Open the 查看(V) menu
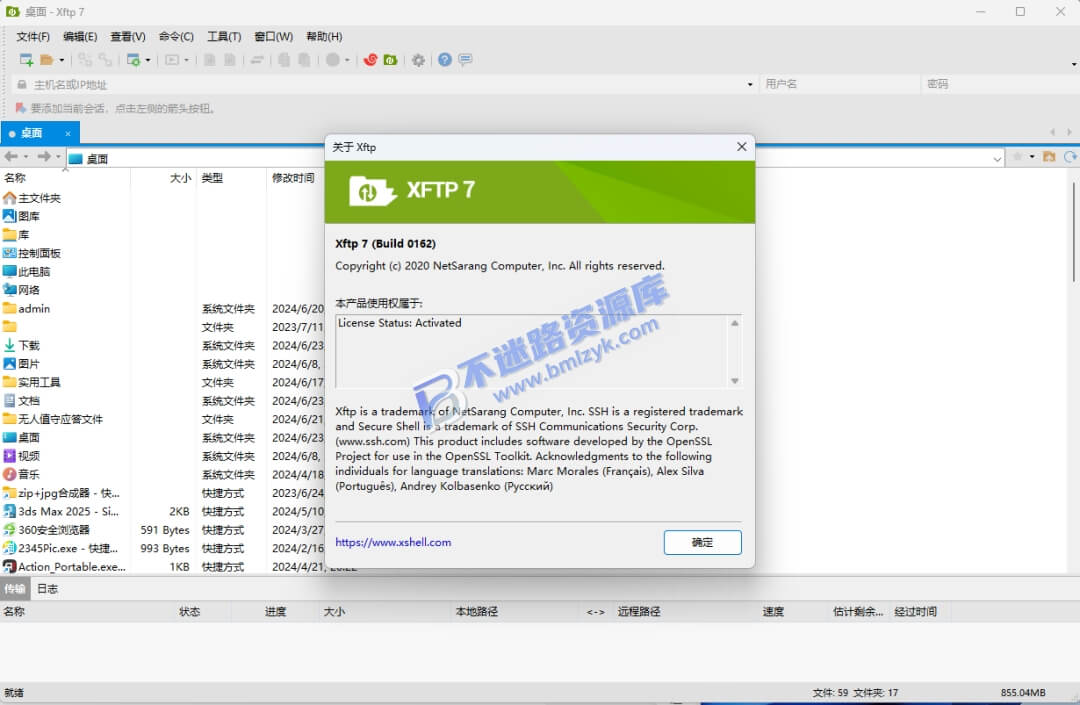 (x=127, y=36)
